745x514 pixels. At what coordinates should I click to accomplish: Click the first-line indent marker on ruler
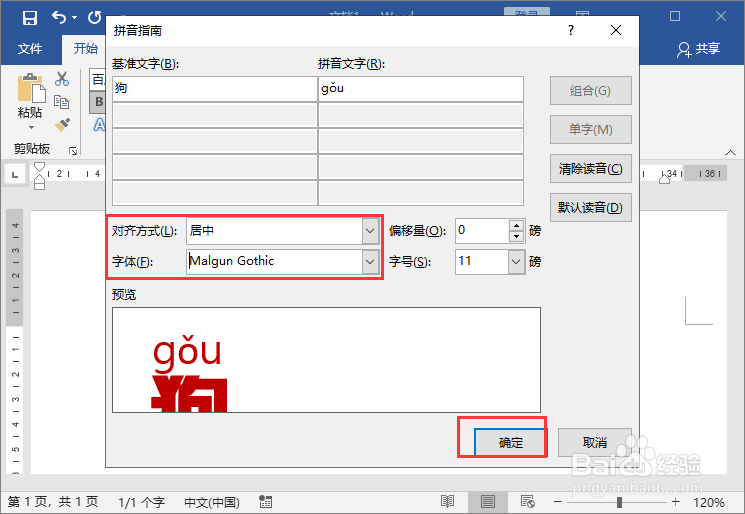click(x=39, y=167)
